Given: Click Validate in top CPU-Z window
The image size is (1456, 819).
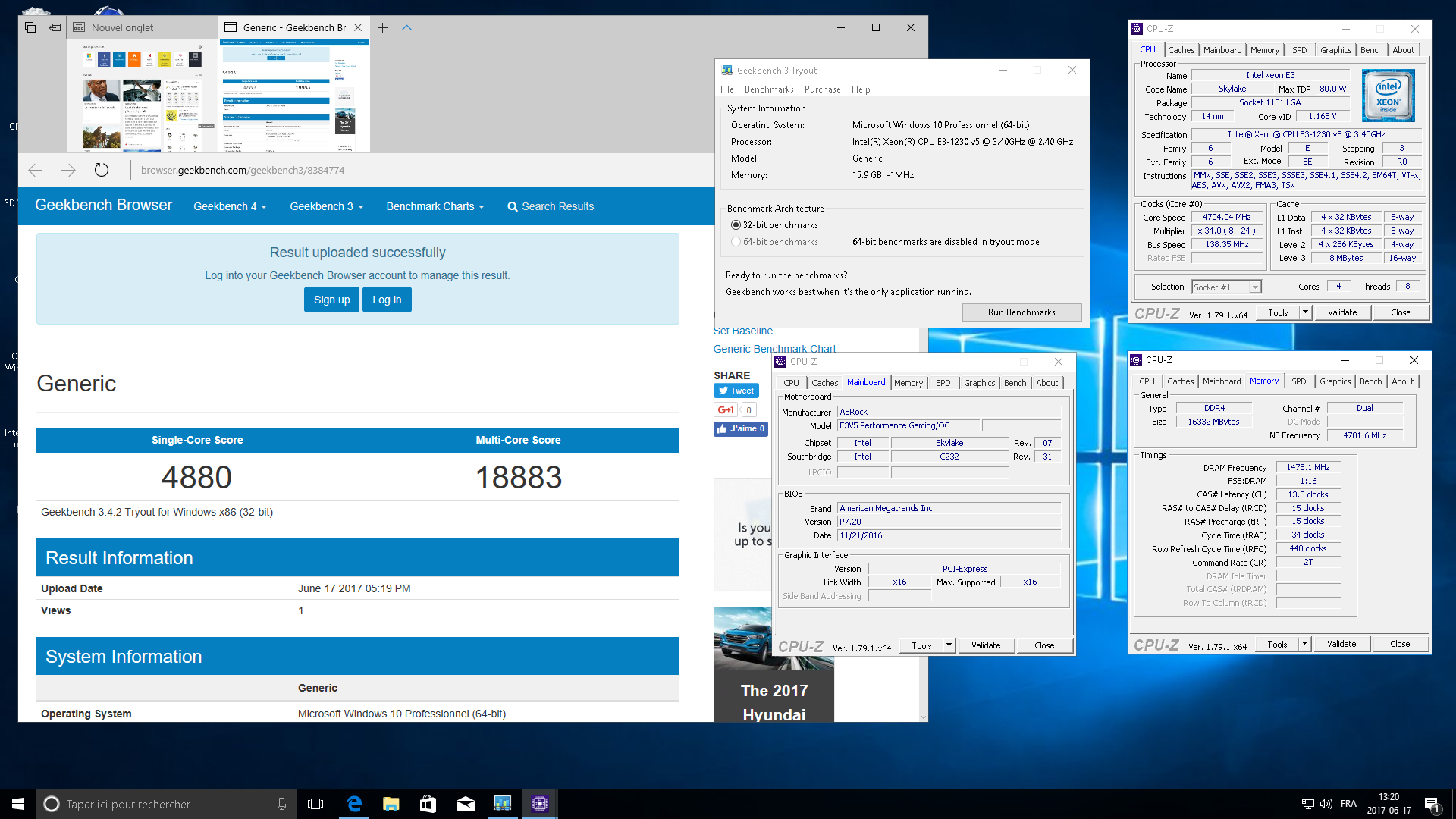Looking at the screenshot, I should point(1342,312).
